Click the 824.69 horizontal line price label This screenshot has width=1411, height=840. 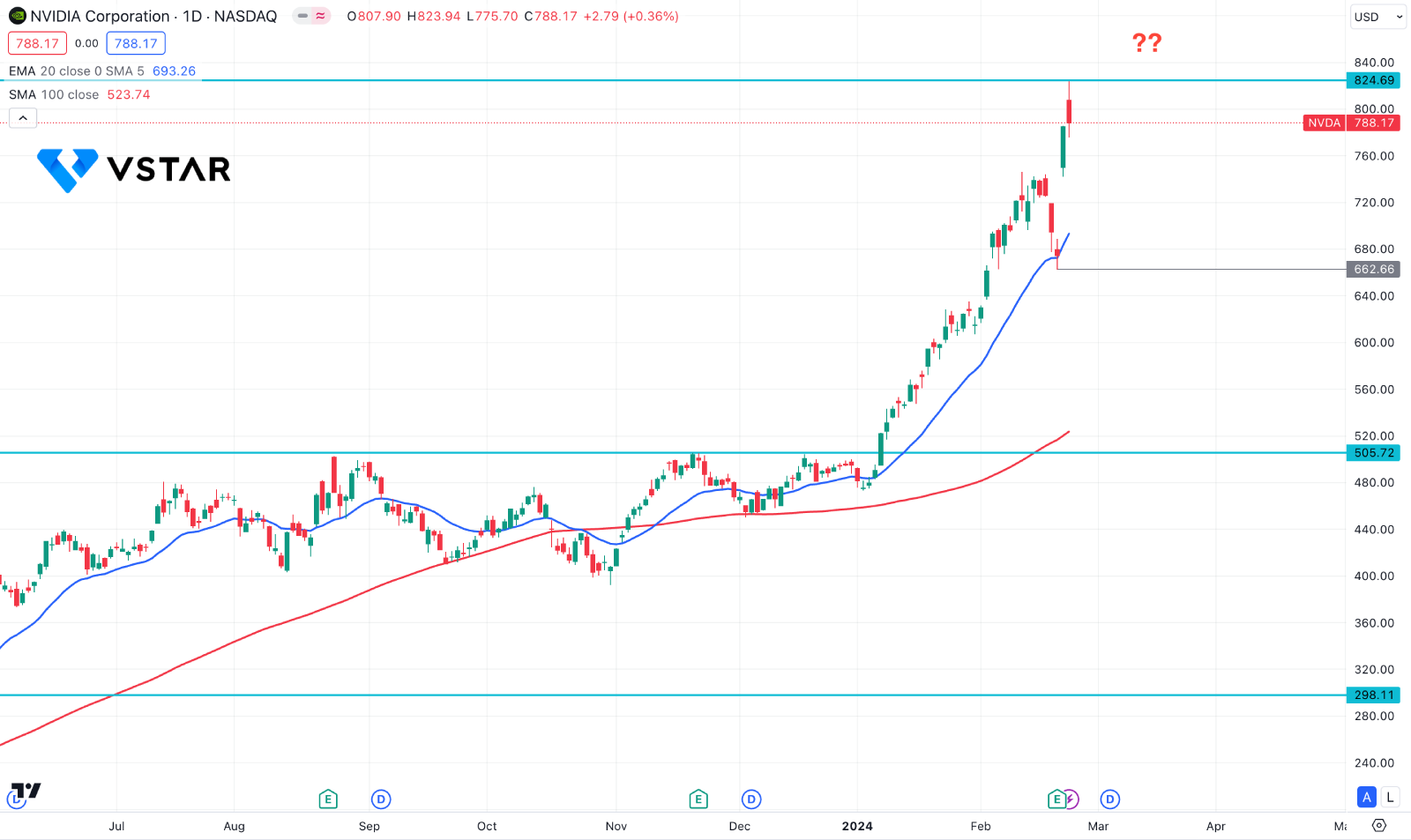point(1373,80)
